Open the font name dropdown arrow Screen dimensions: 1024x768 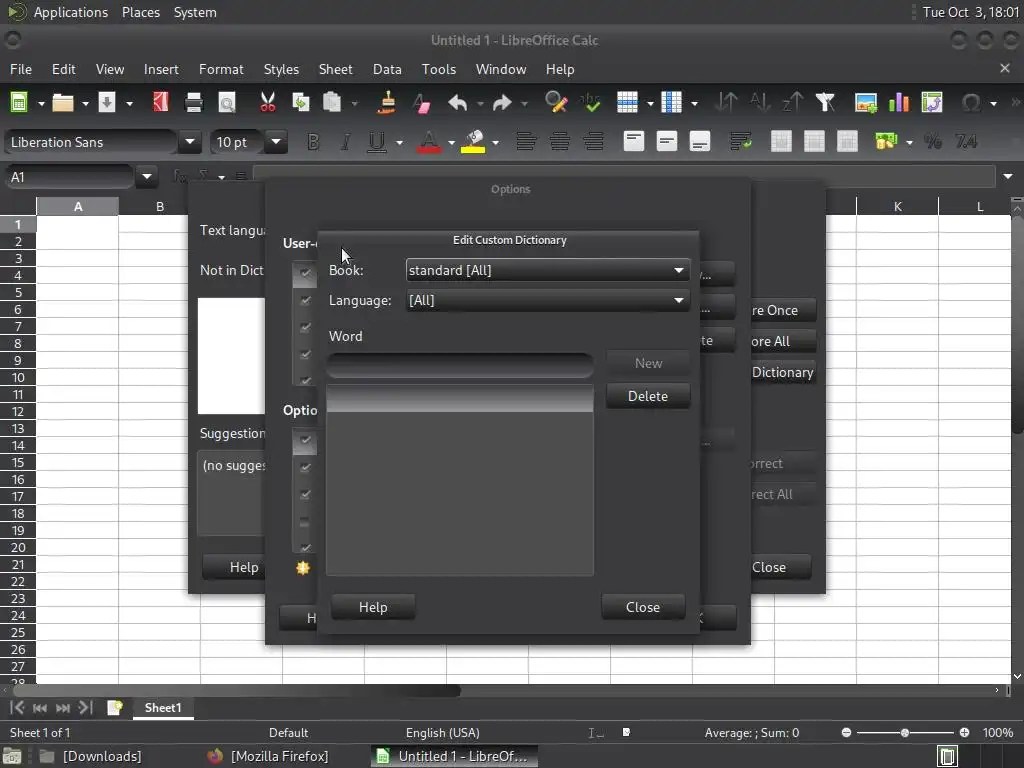coord(189,142)
